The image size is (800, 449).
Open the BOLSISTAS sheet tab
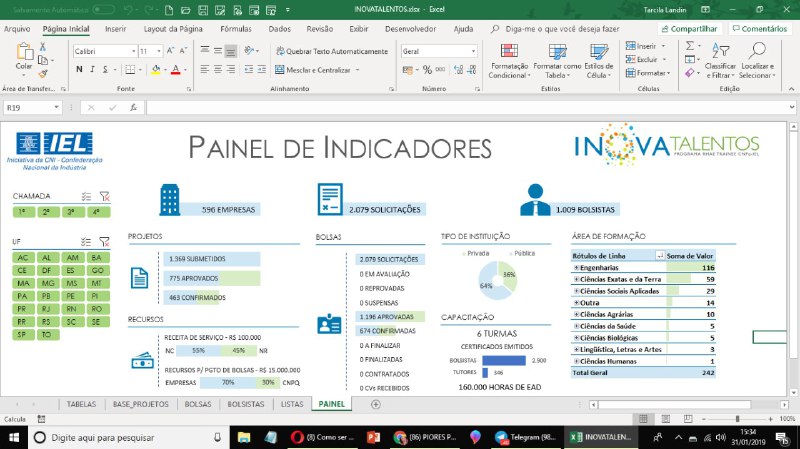[x=246, y=404]
